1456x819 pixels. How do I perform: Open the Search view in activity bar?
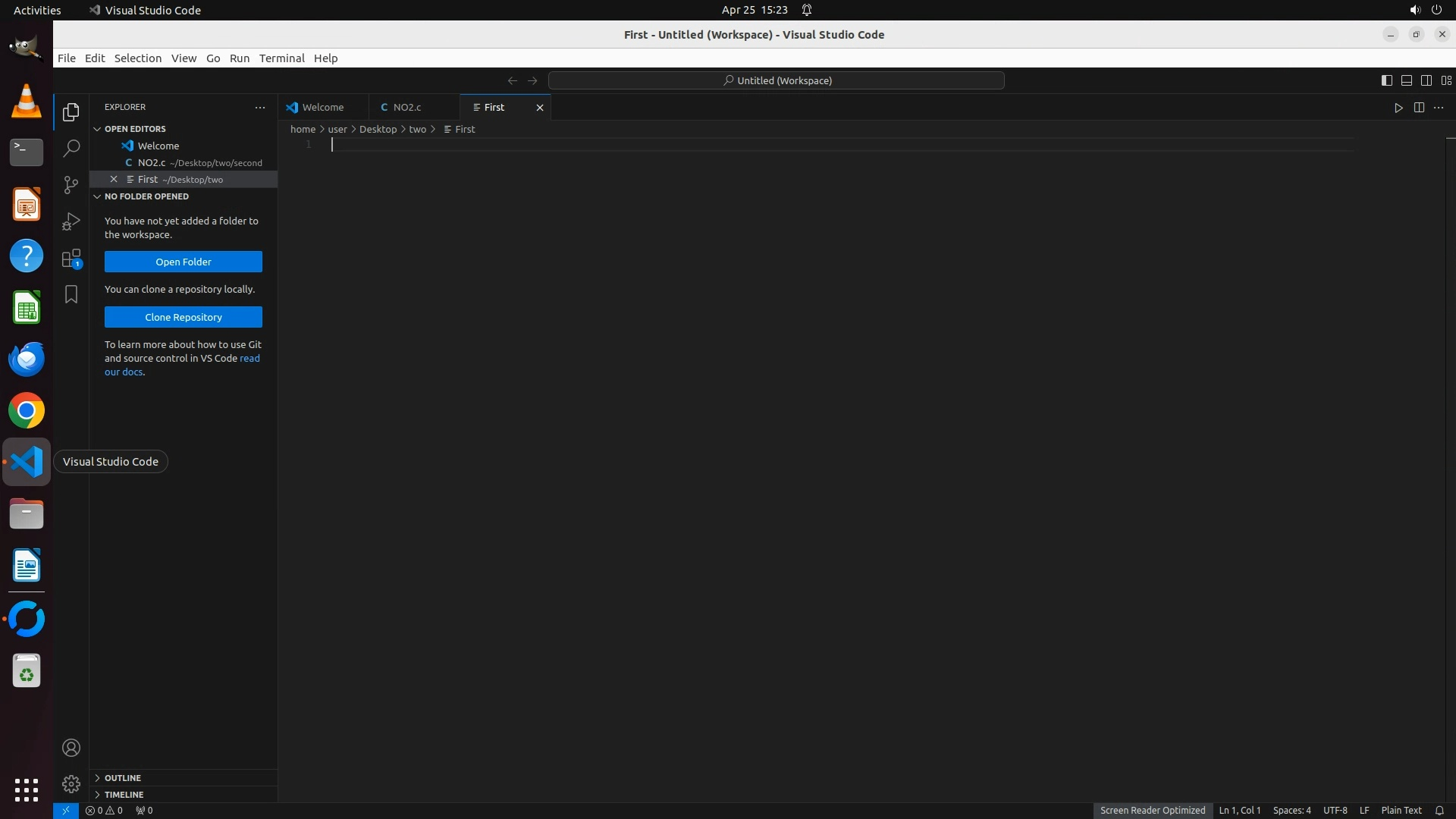click(71, 148)
